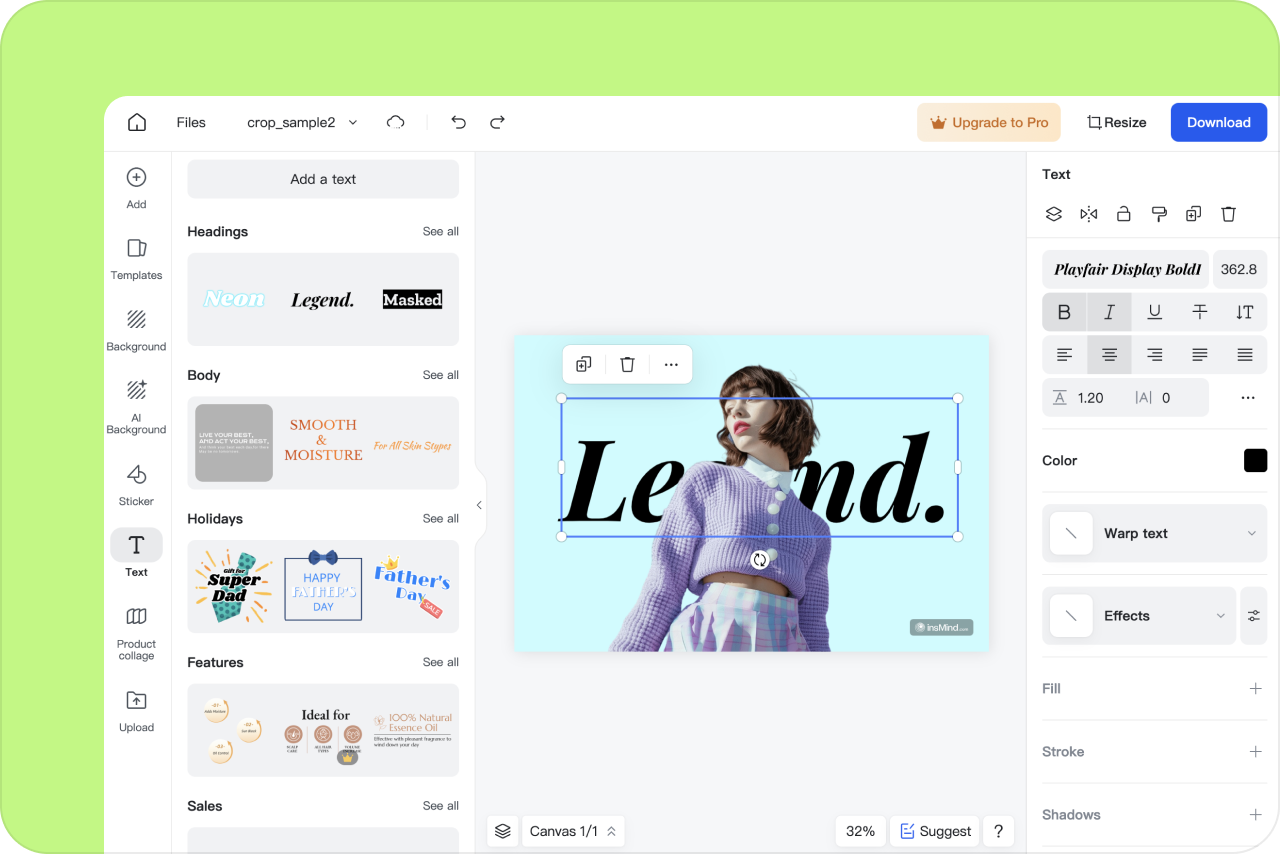Align text left

[x=1064, y=355]
